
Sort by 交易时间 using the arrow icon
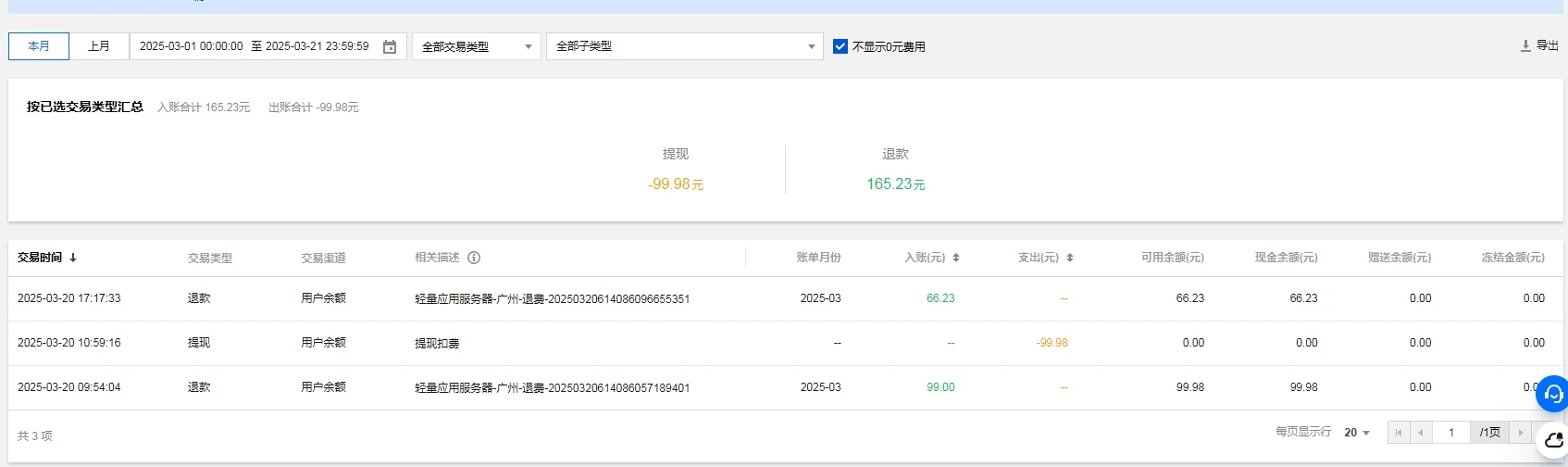(x=73, y=258)
